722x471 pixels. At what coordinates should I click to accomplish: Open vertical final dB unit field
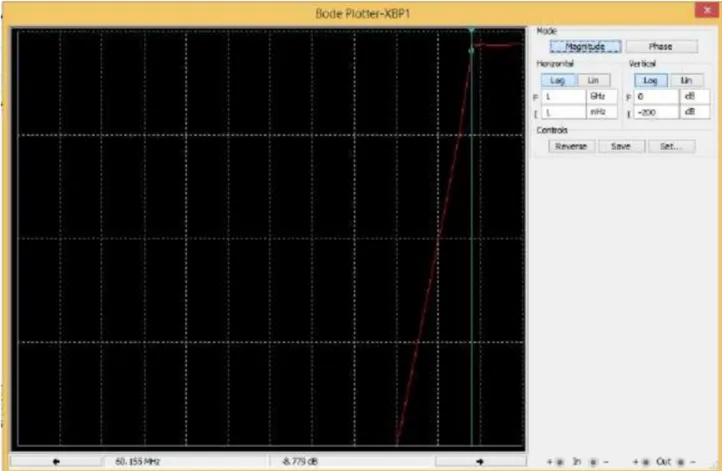click(x=694, y=97)
